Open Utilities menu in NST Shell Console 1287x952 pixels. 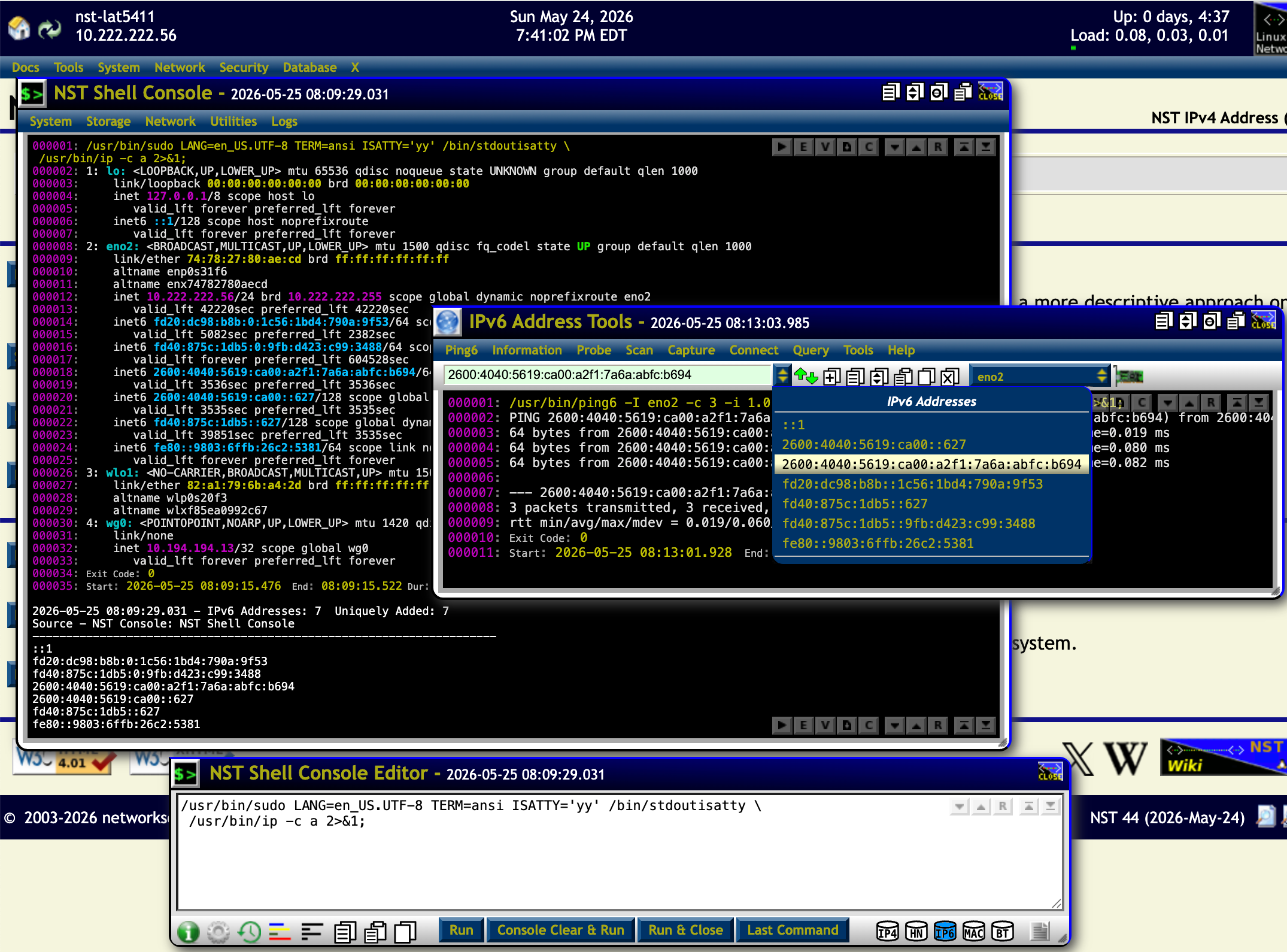pos(233,122)
